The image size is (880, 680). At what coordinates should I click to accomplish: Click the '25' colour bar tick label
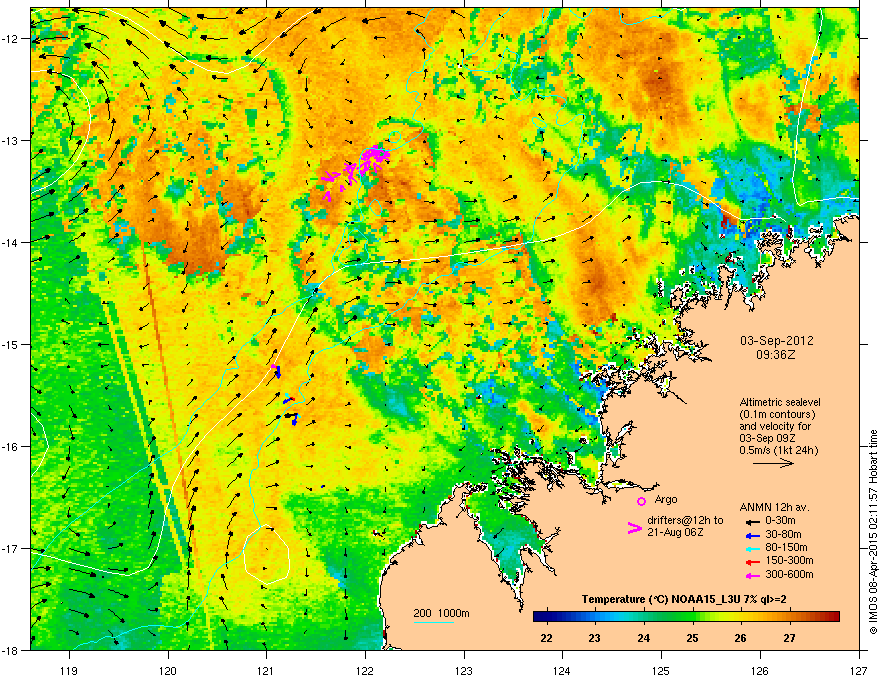[692, 638]
